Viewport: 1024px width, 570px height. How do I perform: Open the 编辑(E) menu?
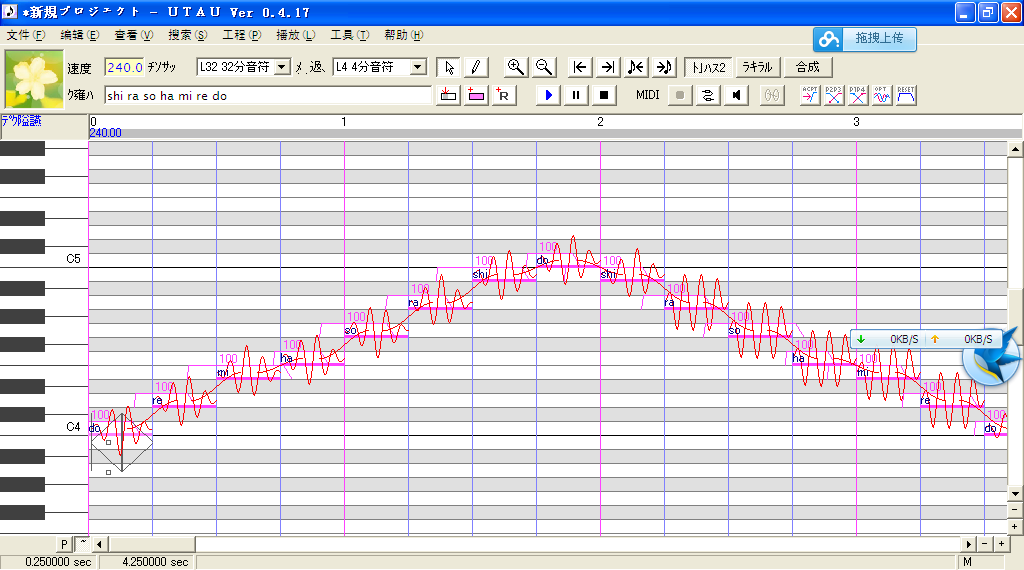tap(80, 35)
